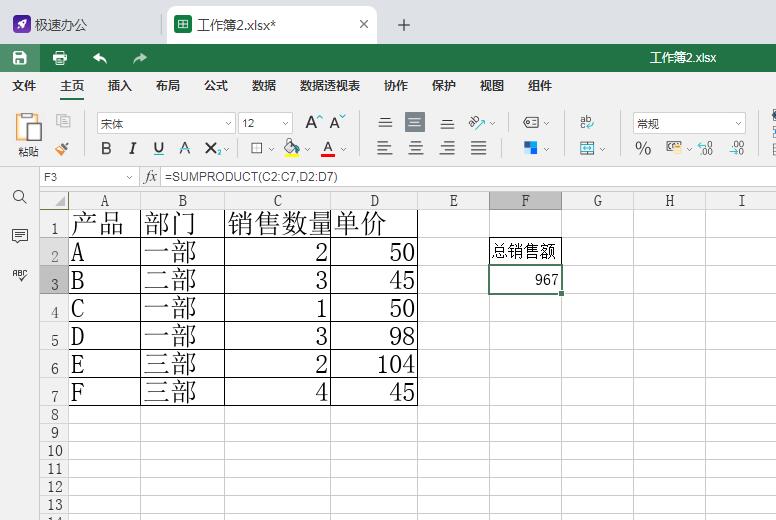Click the tag-shaped cell icon
Screen dimensions: 776x520
click(531, 122)
